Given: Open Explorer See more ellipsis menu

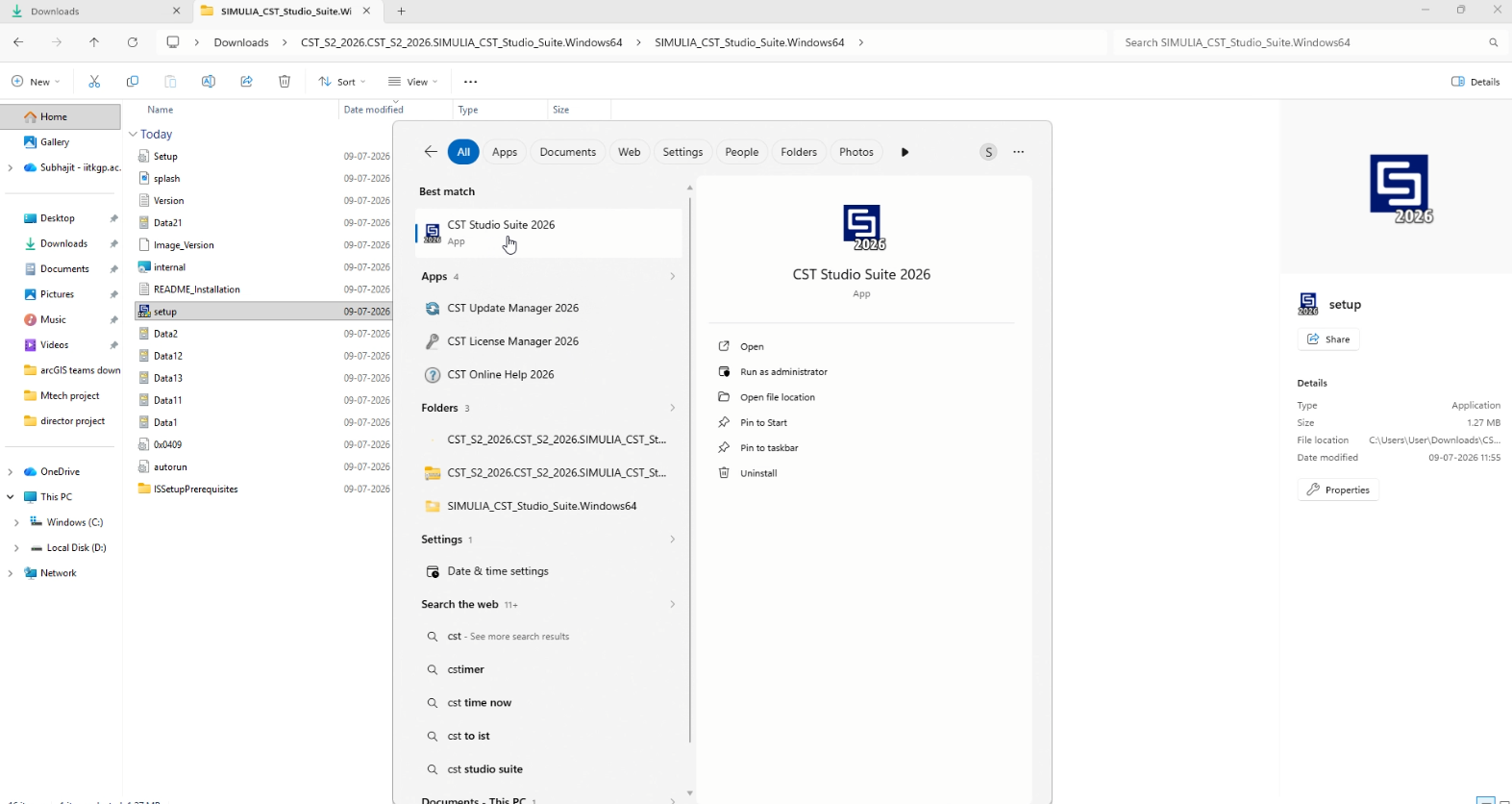Looking at the screenshot, I should (x=470, y=82).
